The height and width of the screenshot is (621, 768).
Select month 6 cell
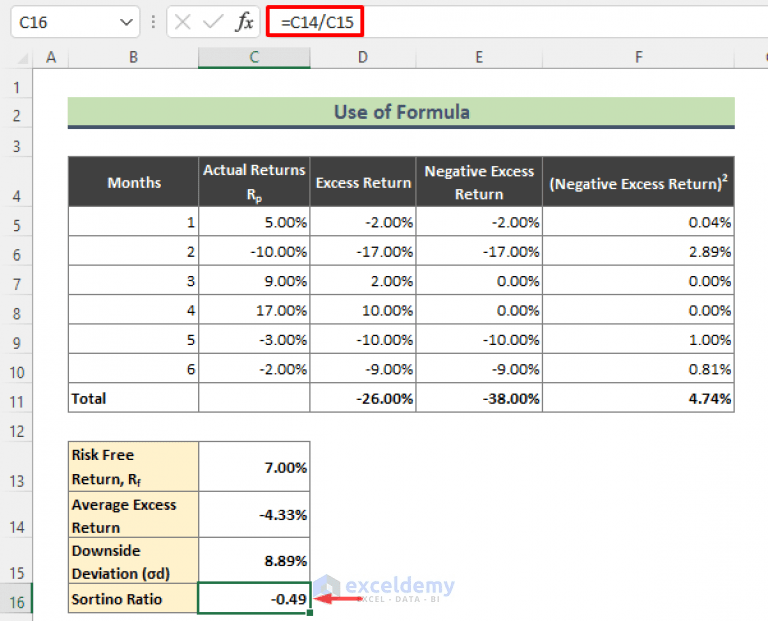133,369
